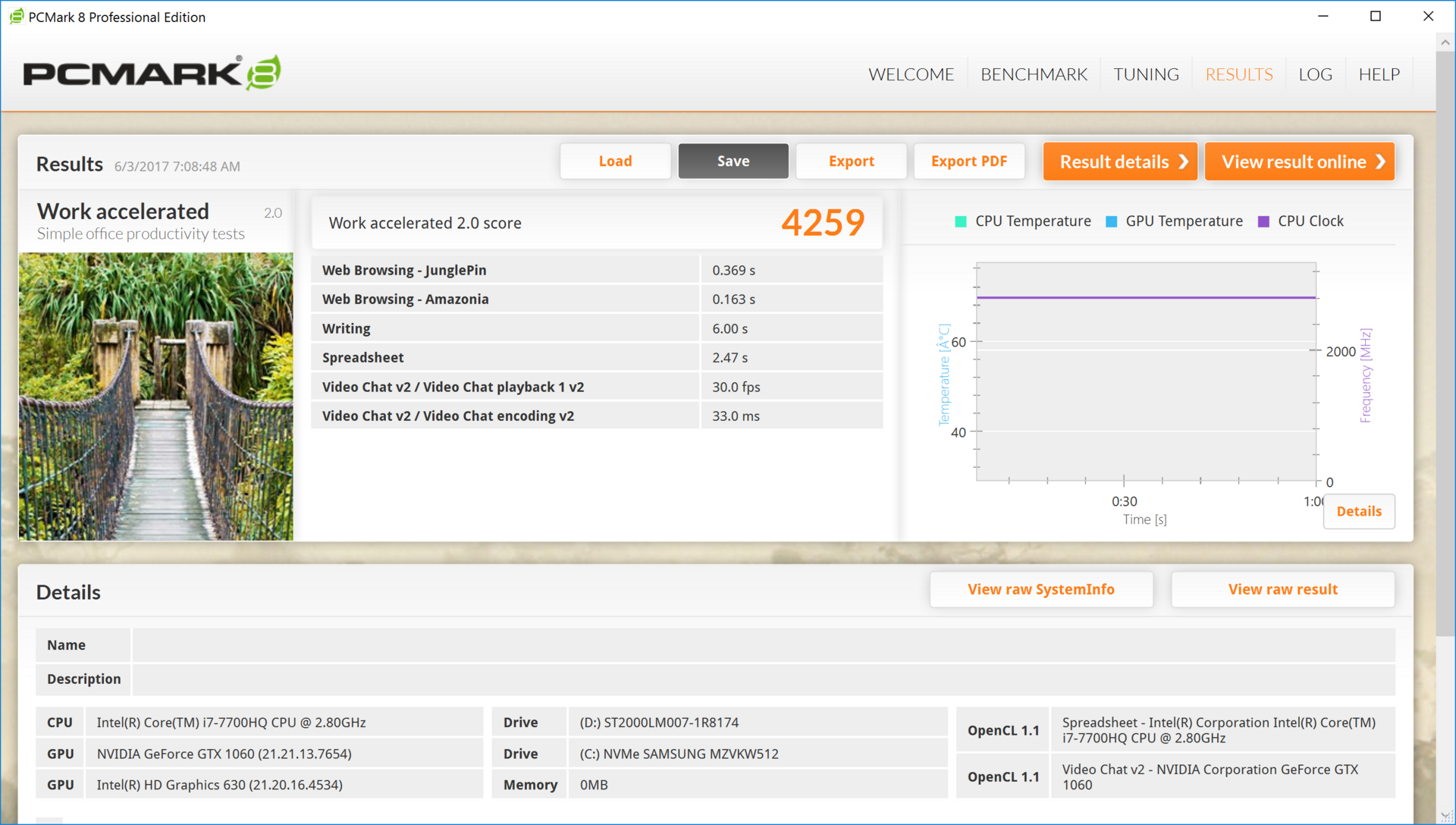This screenshot has width=1456, height=825.
Task: Click the 'Details' section heading
Action: click(68, 592)
